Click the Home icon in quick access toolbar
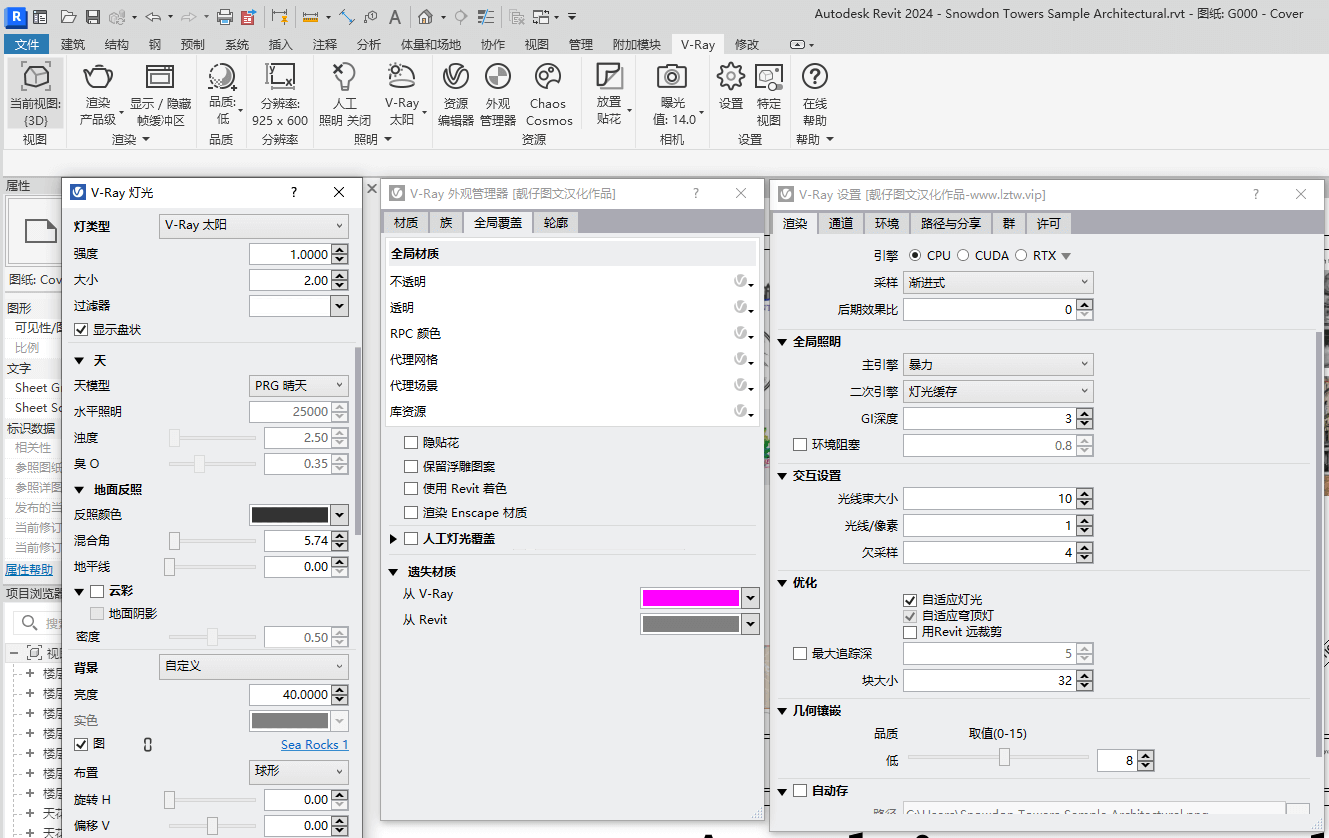The height and width of the screenshot is (838, 1329). (426, 17)
